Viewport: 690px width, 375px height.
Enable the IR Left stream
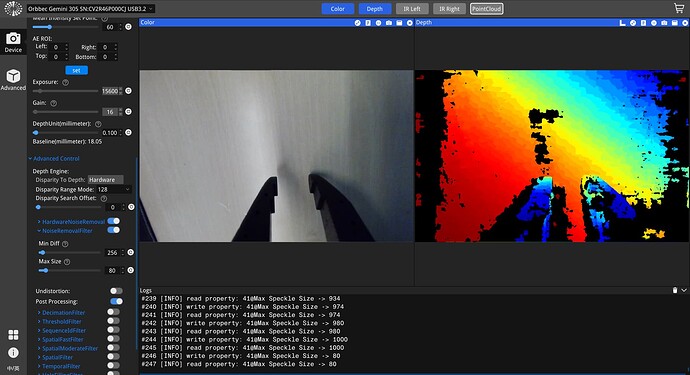coord(412,9)
